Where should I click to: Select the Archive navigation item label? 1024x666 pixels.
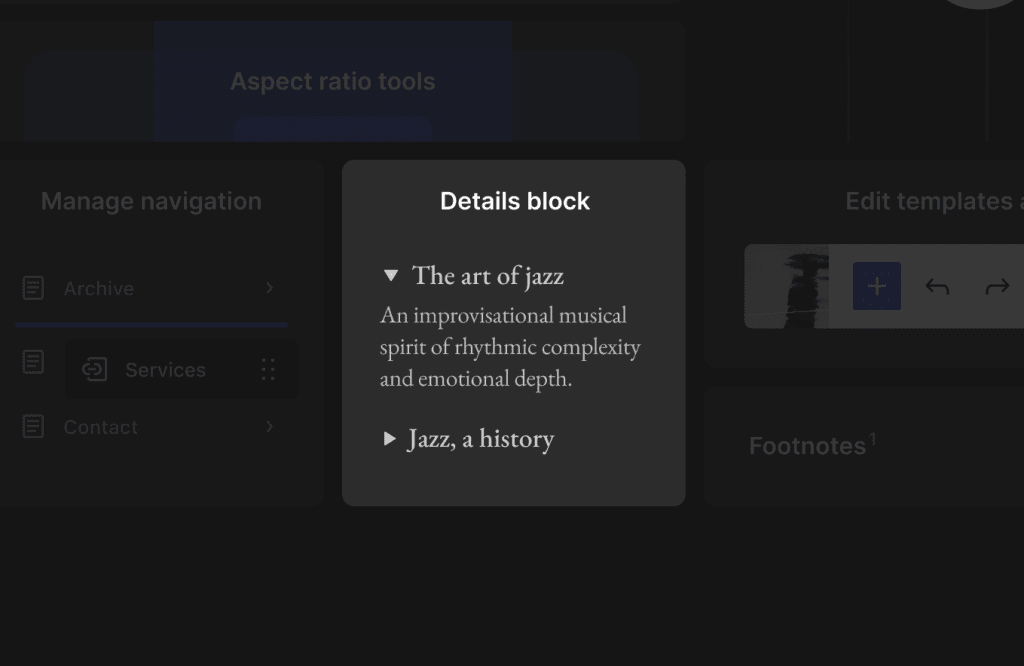click(99, 288)
